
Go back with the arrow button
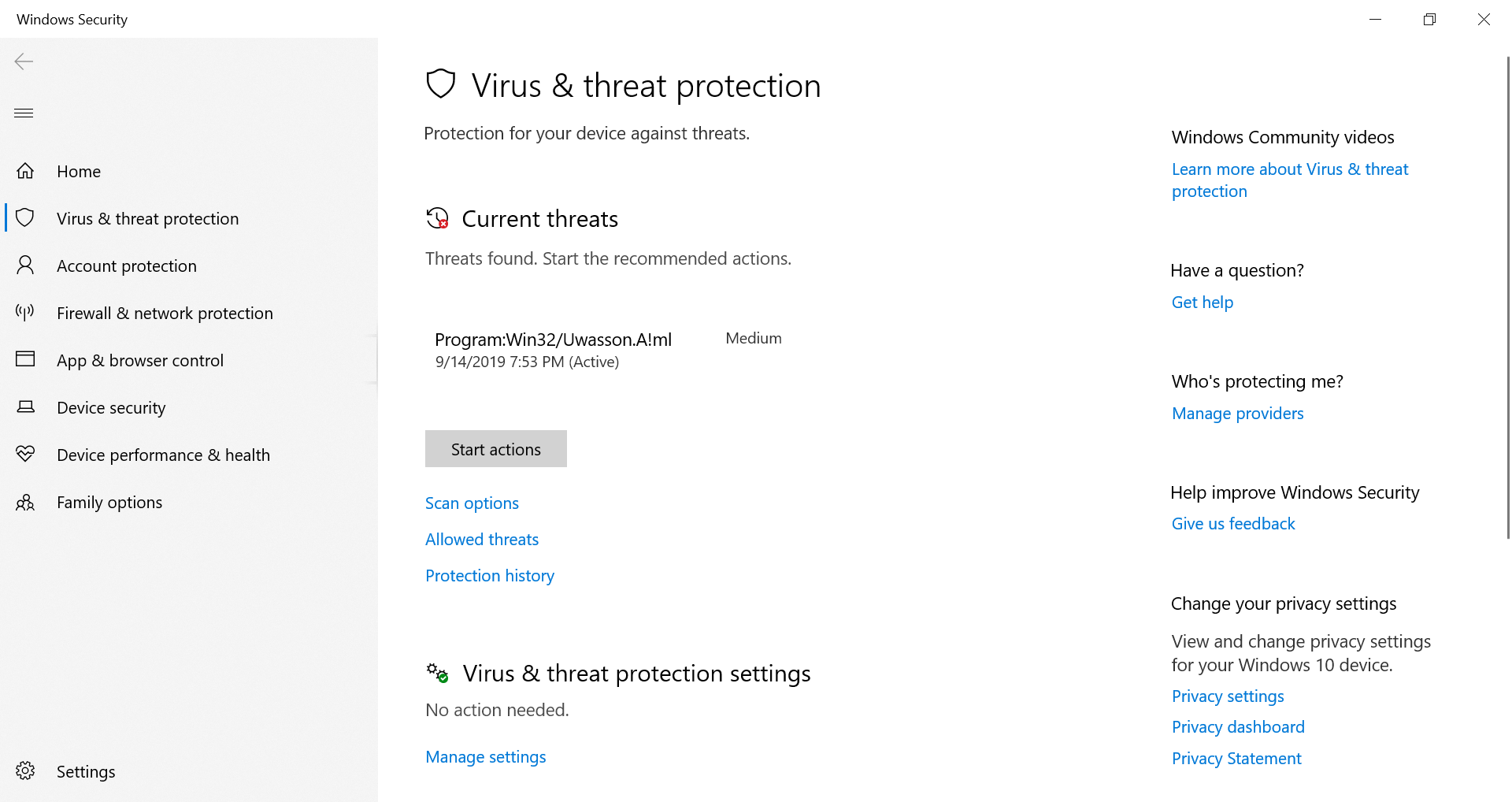click(24, 61)
